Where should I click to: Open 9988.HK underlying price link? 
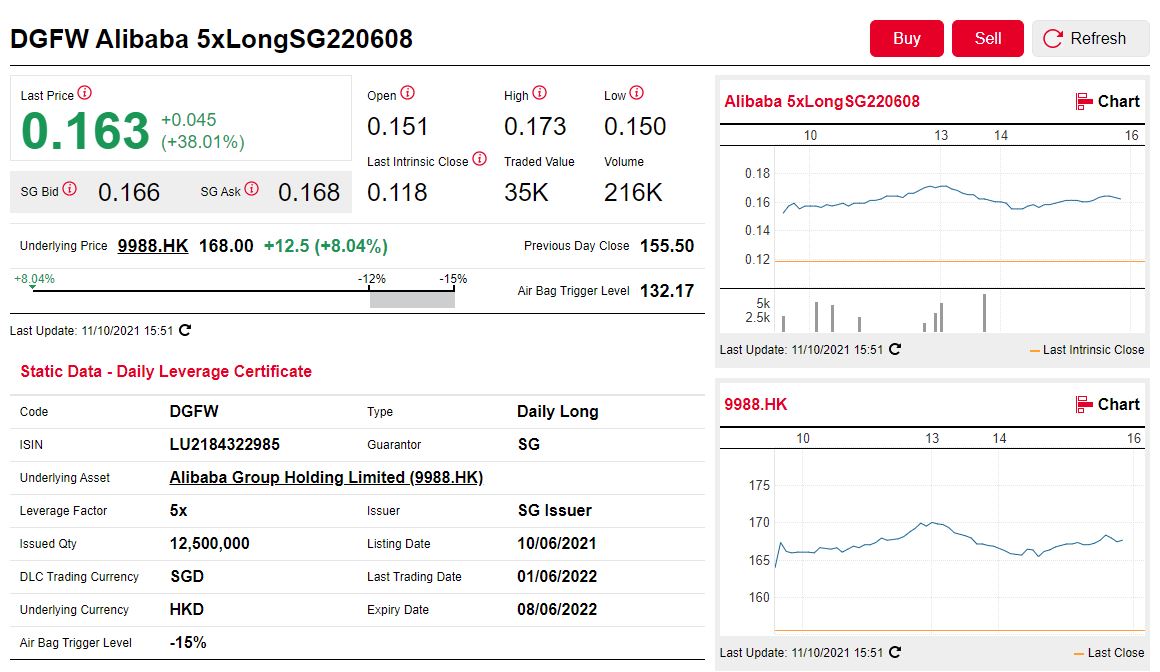coord(153,246)
